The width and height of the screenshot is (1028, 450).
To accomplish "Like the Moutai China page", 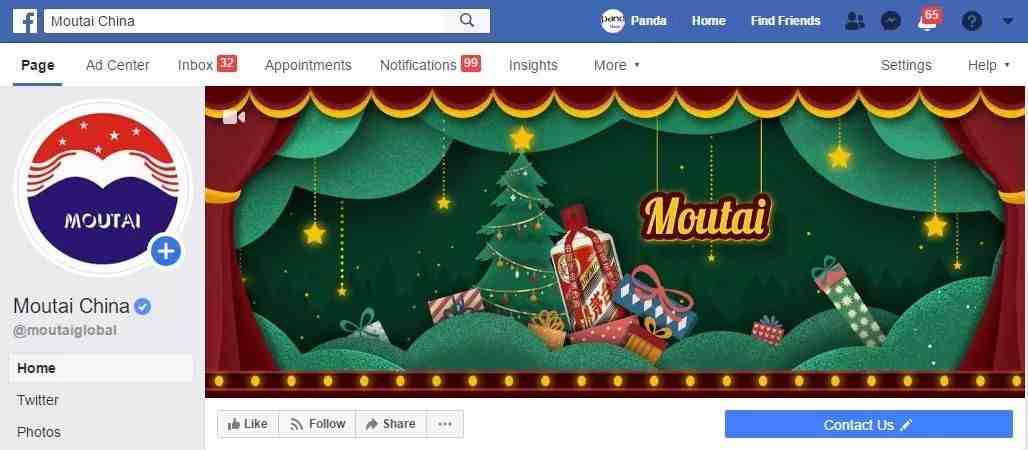I will (x=248, y=424).
